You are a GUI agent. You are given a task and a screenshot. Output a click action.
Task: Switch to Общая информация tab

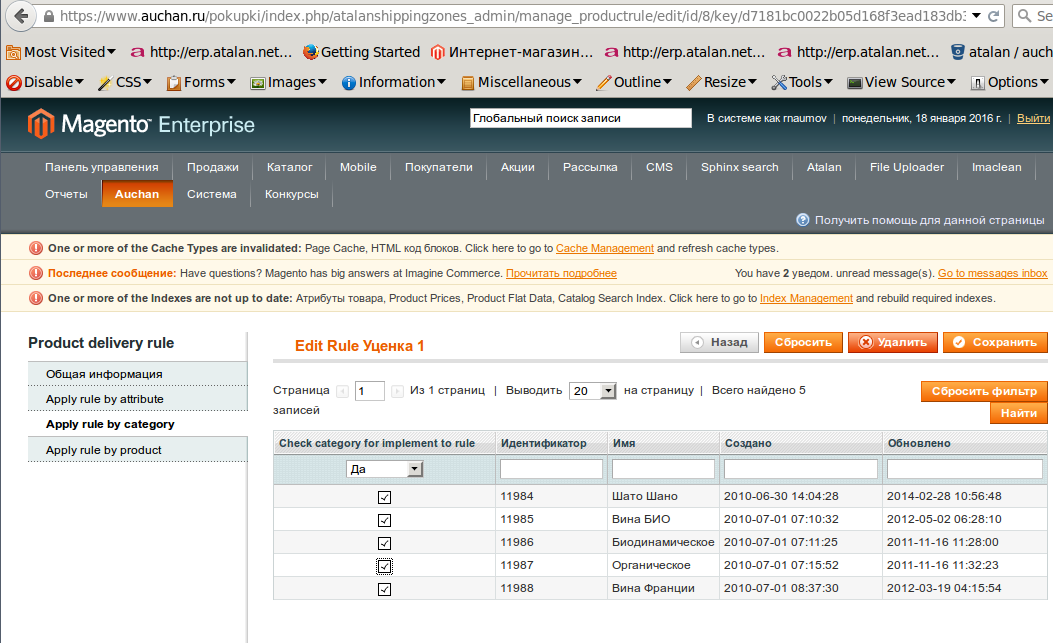pyautogui.click(x=138, y=374)
